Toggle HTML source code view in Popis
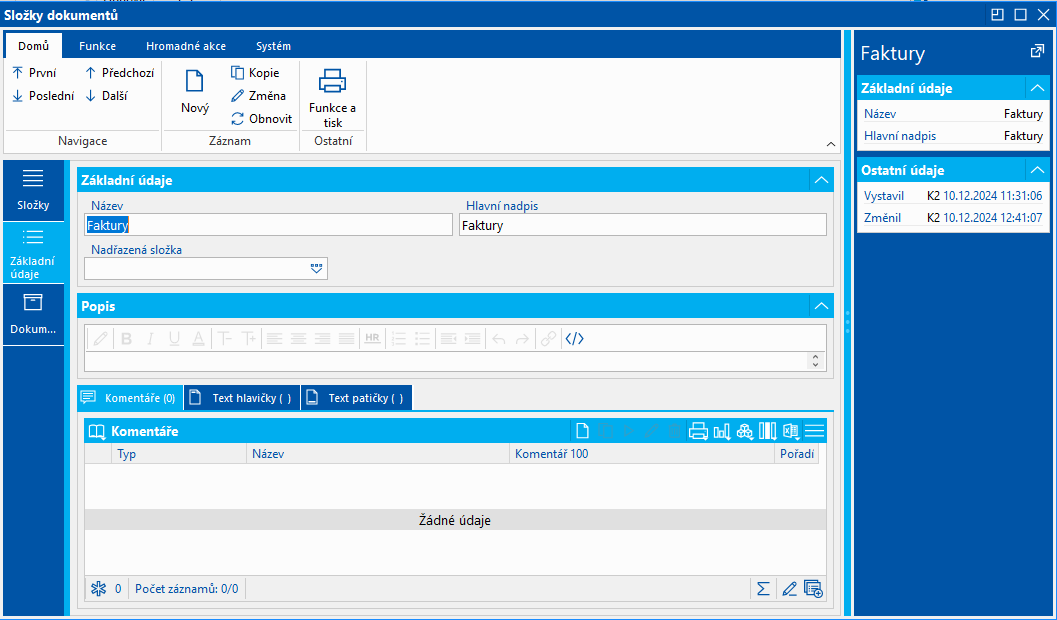This screenshot has height=620, width=1057. pos(574,339)
